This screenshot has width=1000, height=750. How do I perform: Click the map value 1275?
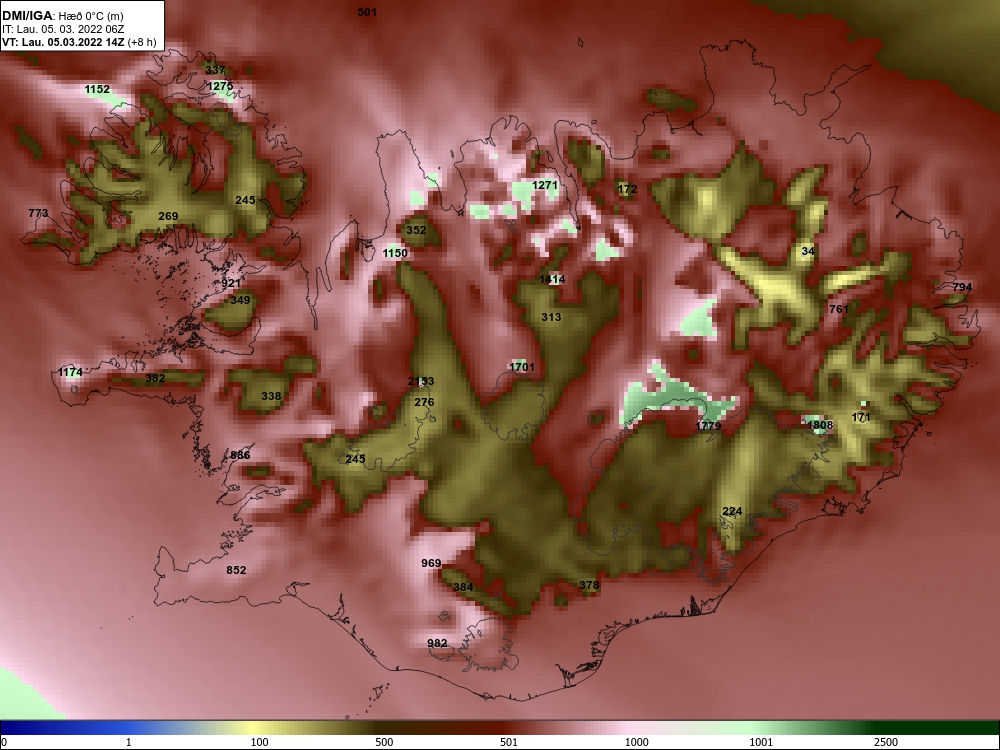(221, 86)
